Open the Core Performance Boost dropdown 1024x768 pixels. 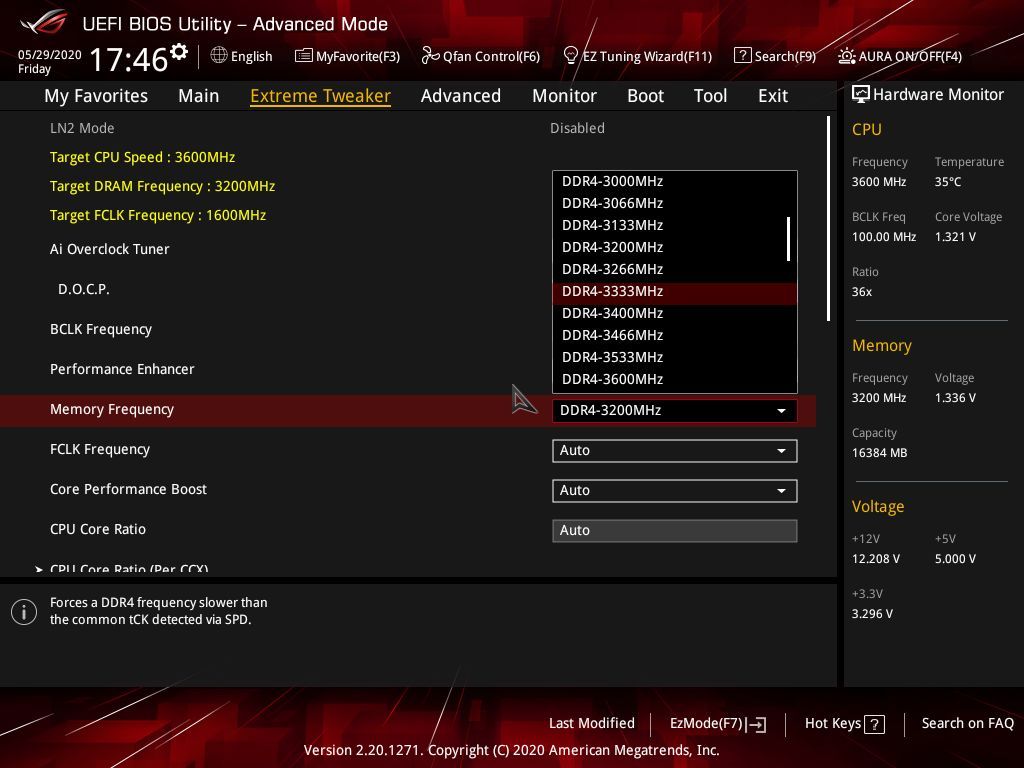675,490
